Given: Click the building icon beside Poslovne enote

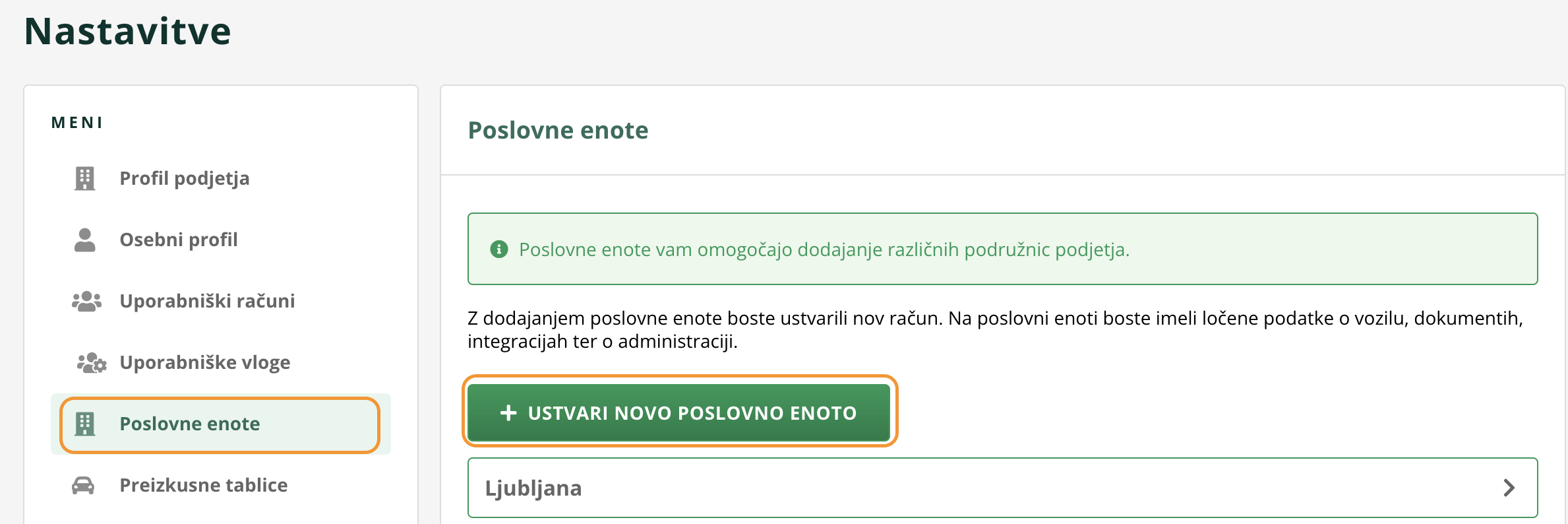Looking at the screenshot, I should [x=84, y=424].
